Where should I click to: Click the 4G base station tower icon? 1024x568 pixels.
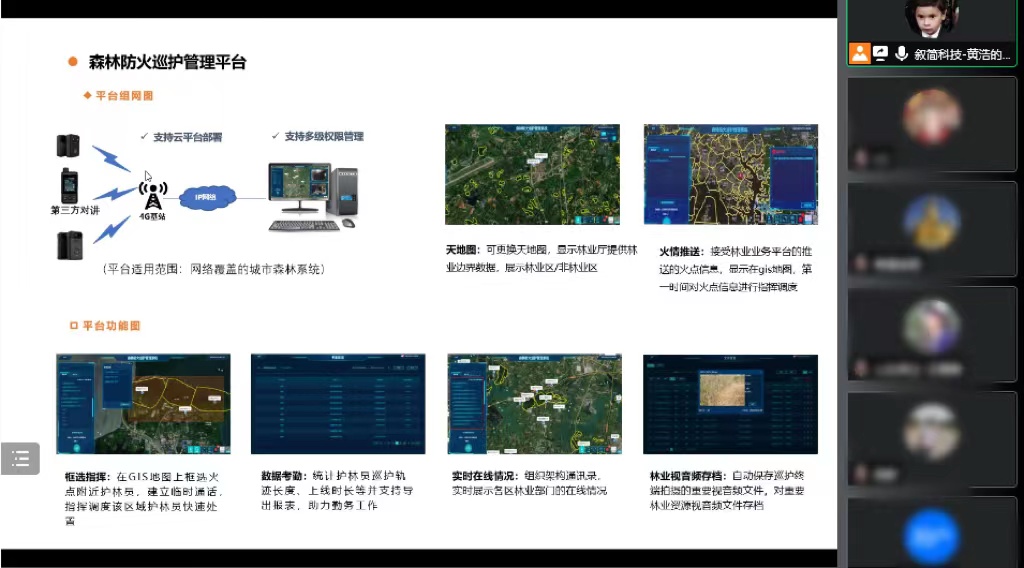click(153, 193)
